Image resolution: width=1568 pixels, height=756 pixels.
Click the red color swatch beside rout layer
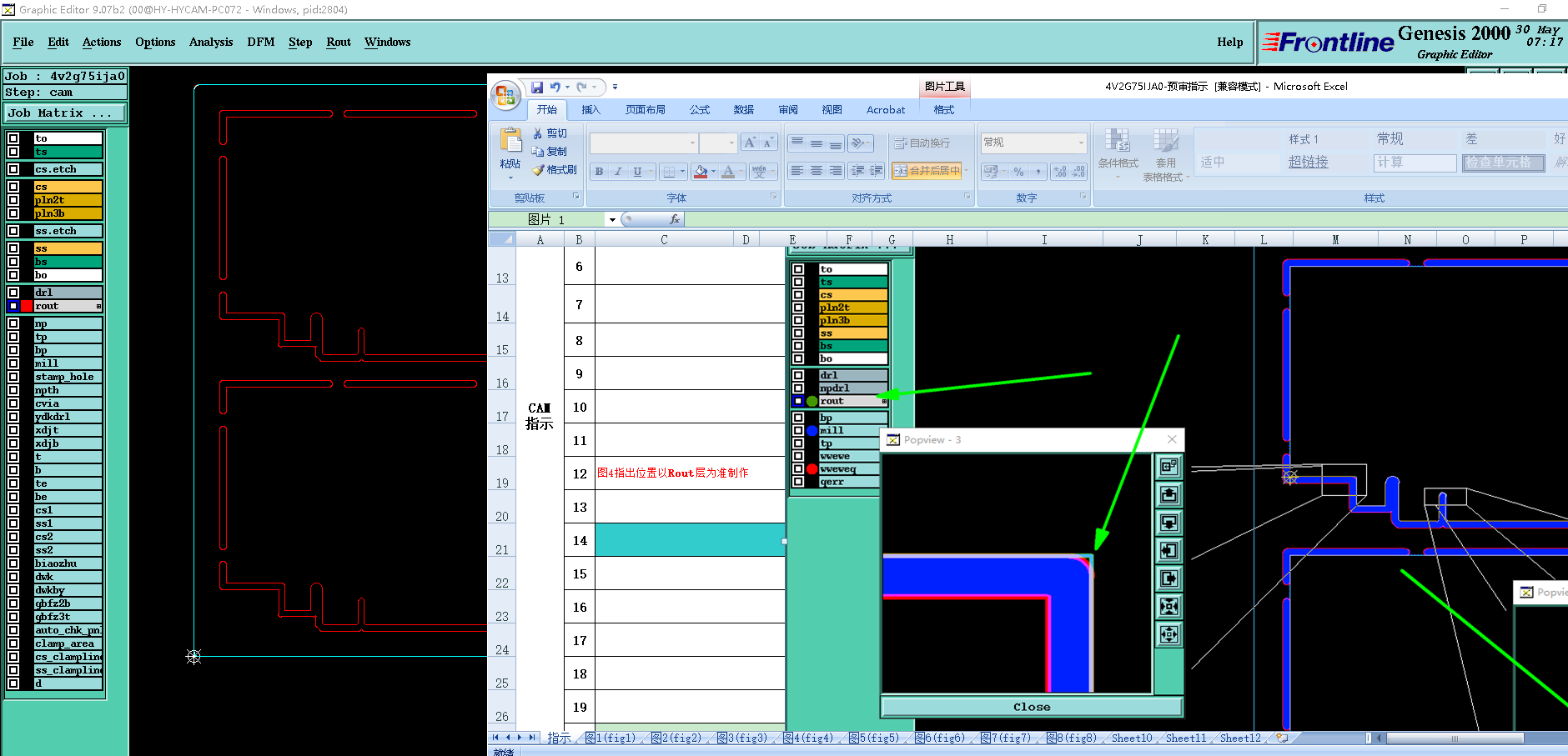pyautogui.click(x=27, y=306)
